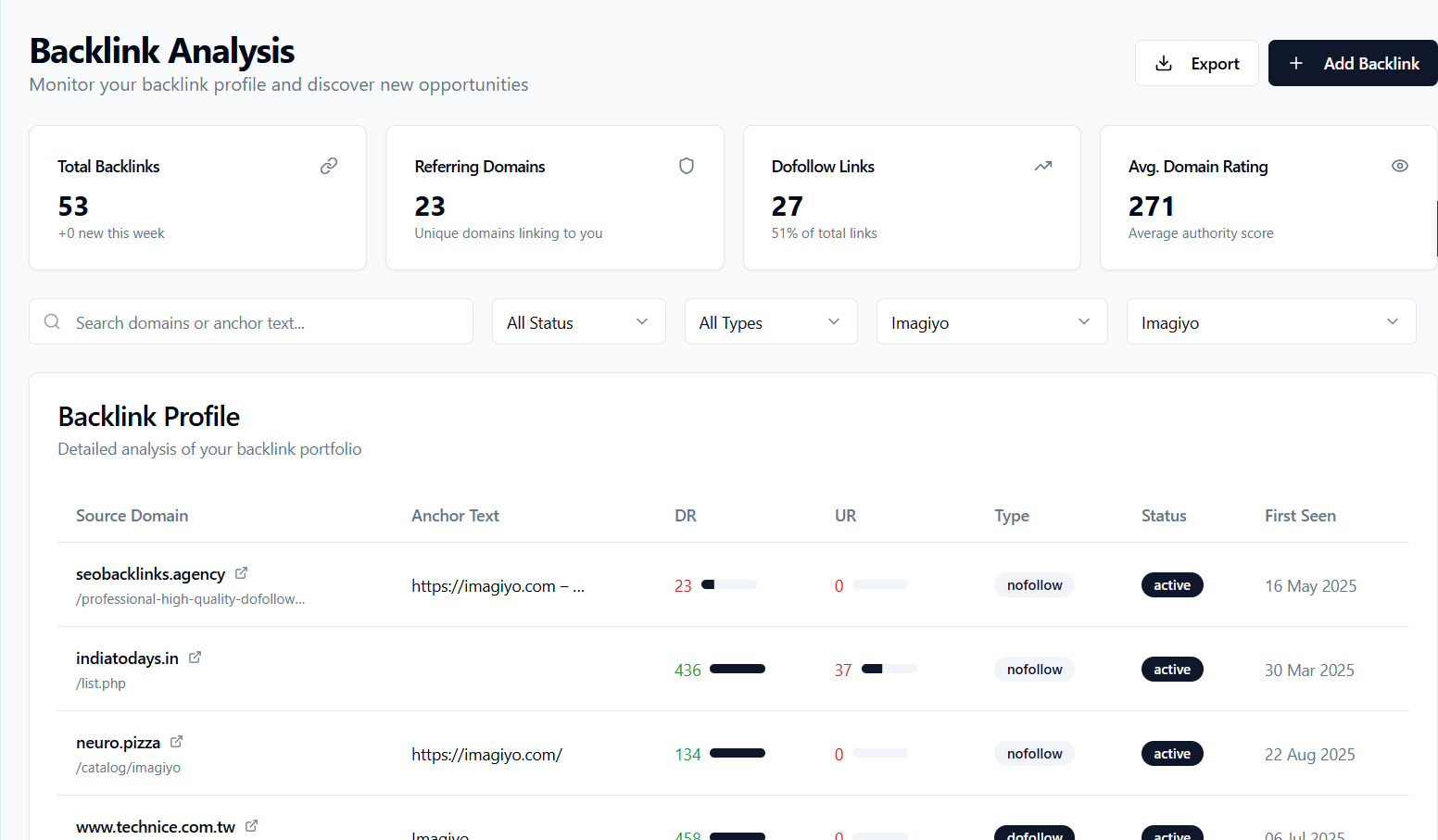The width and height of the screenshot is (1438, 840).
Task: Sort by the Source Domain column header
Action: (132, 515)
